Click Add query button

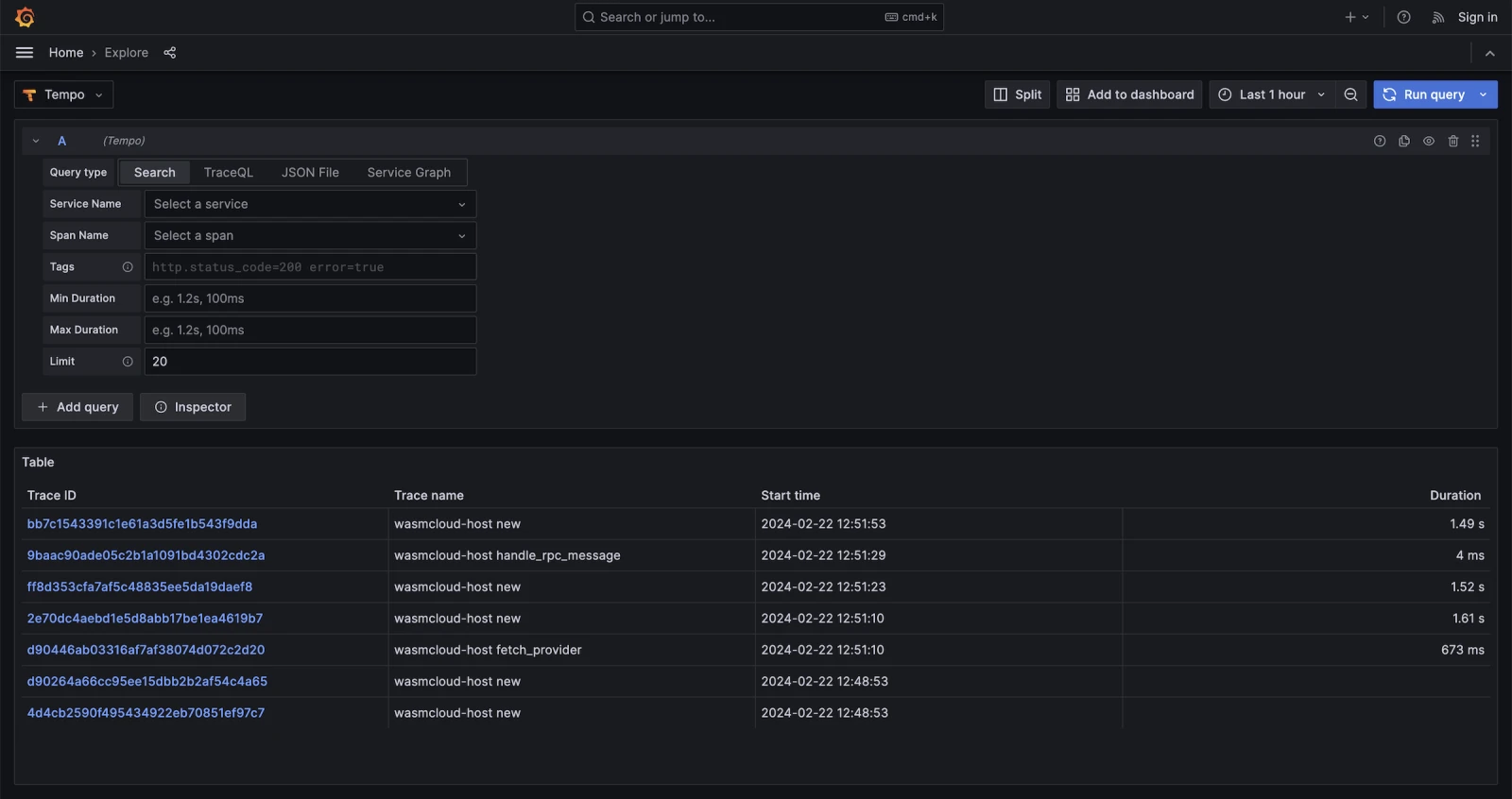pos(77,407)
